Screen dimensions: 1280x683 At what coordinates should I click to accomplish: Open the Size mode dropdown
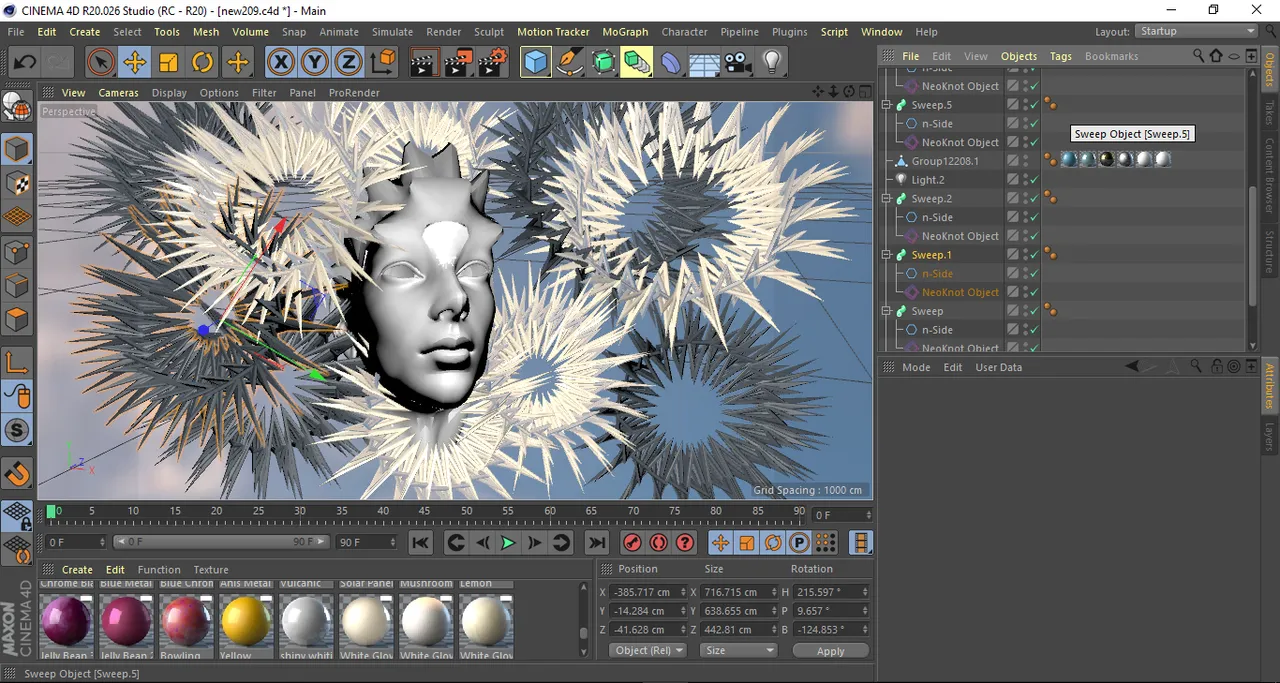pyautogui.click(x=738, y=650)
